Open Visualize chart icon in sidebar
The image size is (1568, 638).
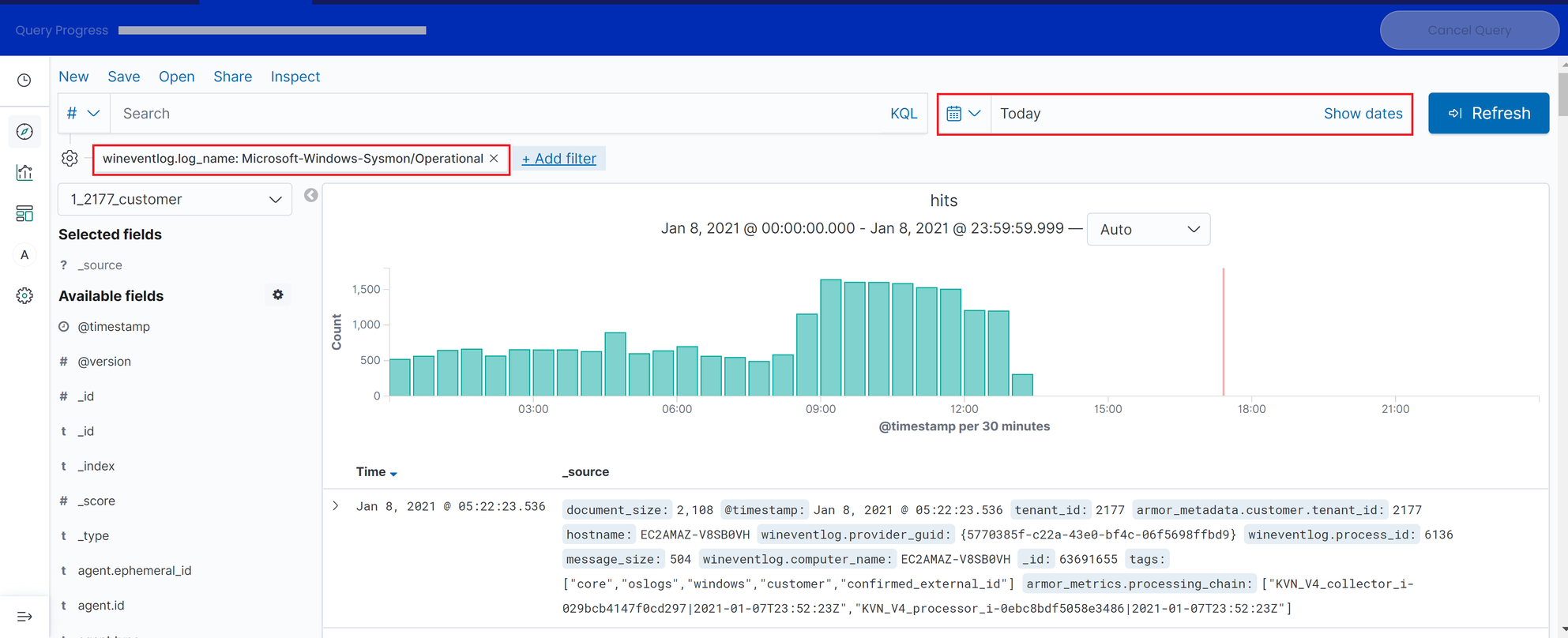click(x=24, y=173)
